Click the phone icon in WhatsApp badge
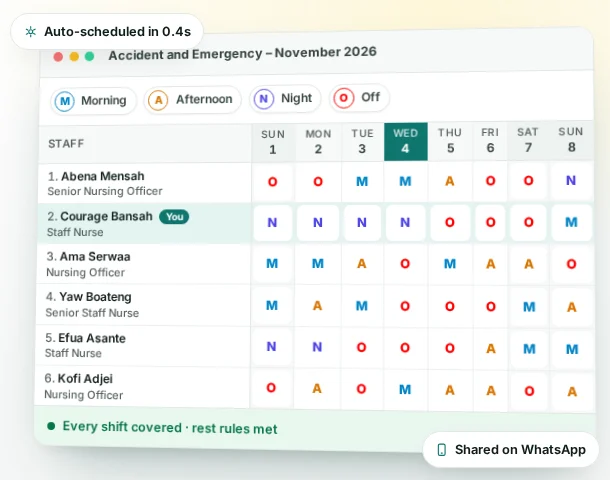This screenshot has height=480, width=610. tap(442, 450)
